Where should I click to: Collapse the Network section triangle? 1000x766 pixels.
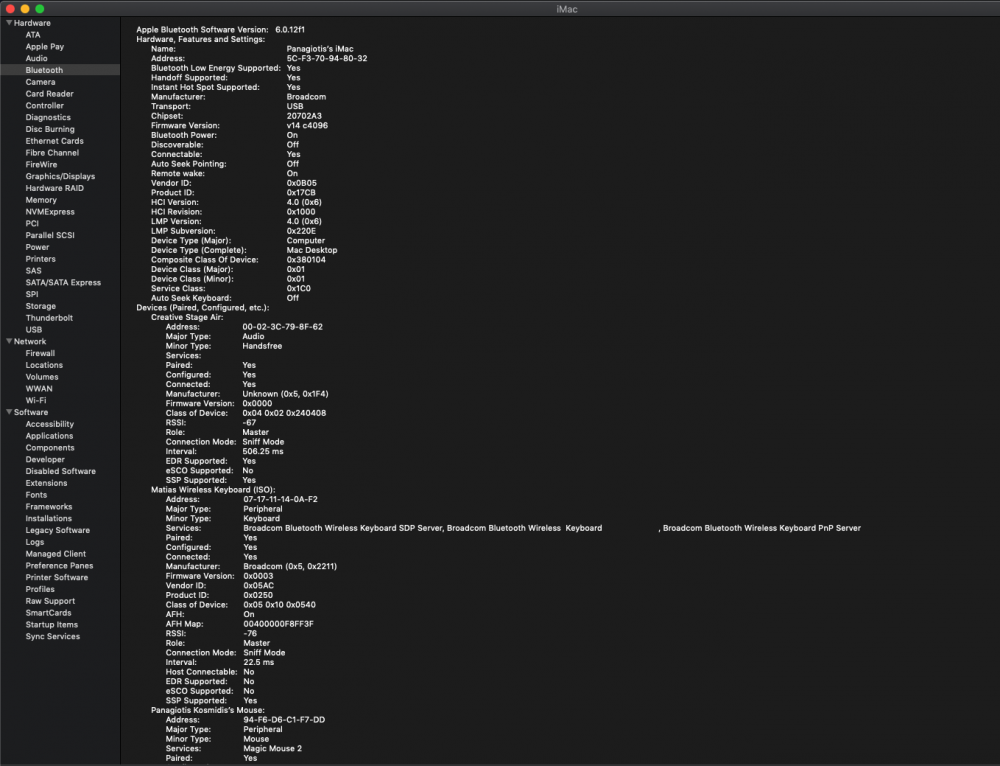[x=9, y=341]
